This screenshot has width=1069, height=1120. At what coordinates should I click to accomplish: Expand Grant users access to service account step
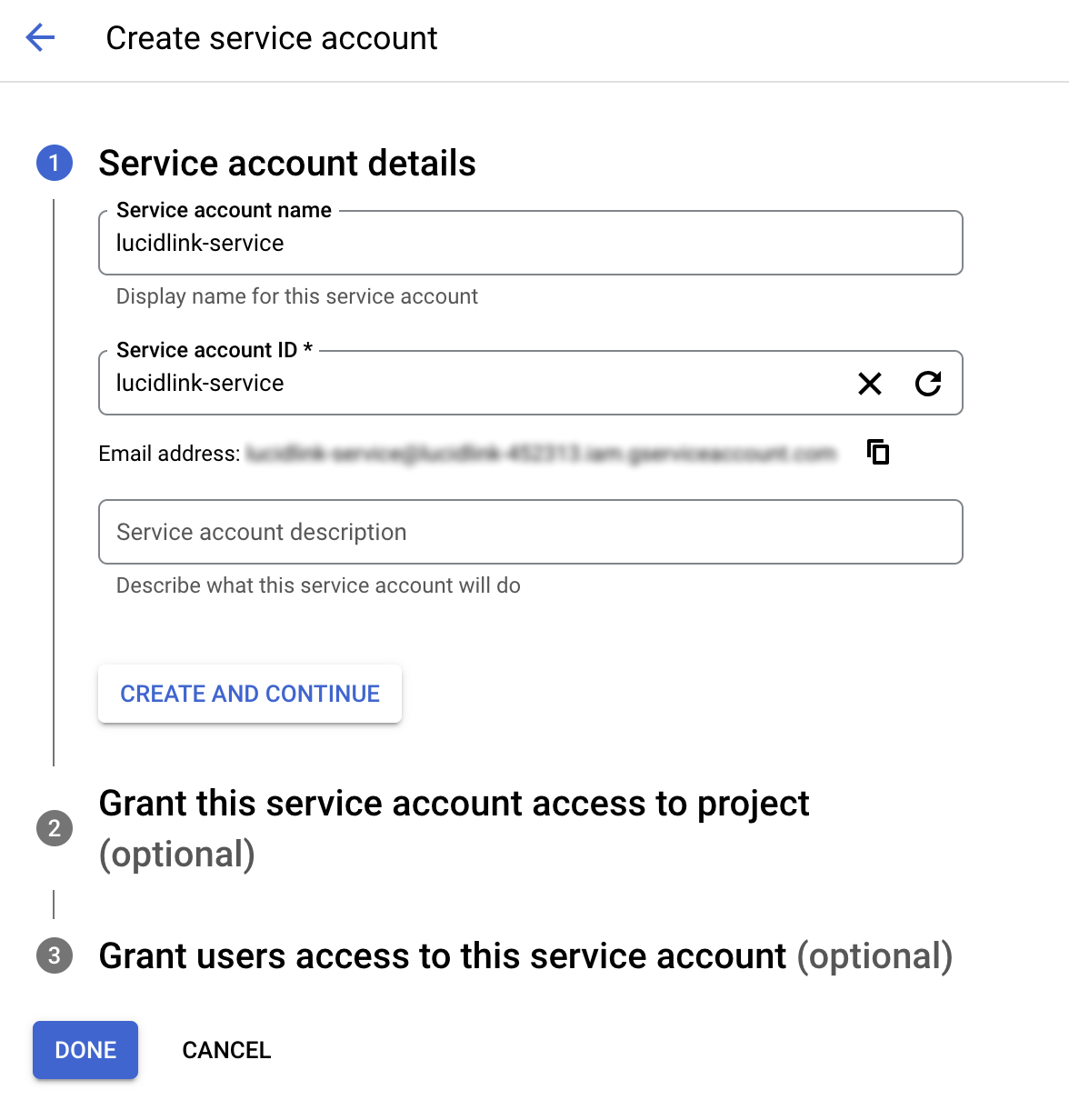click(525, 956)
